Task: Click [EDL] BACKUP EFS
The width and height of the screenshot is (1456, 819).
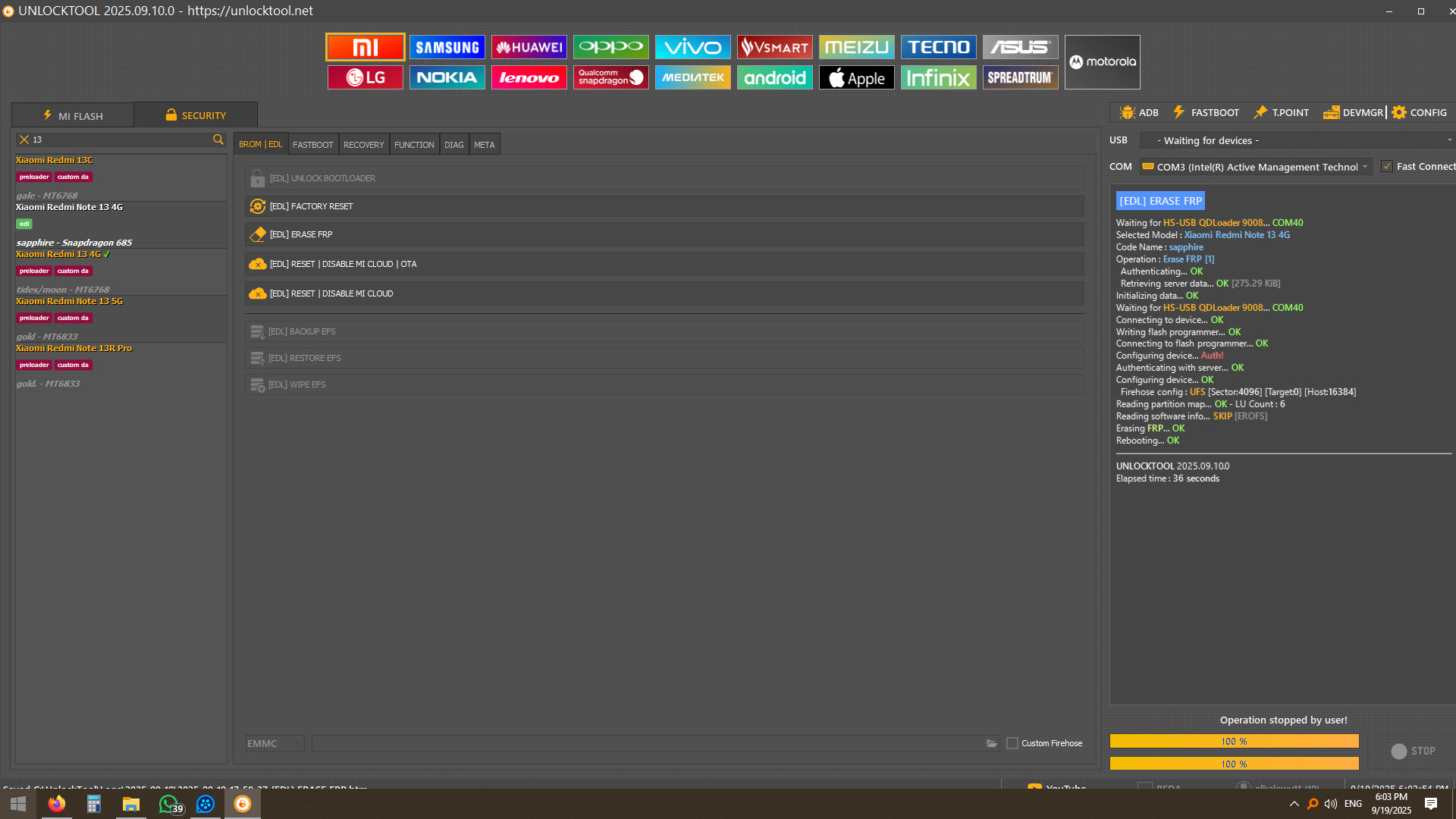Action: (664, 331)
